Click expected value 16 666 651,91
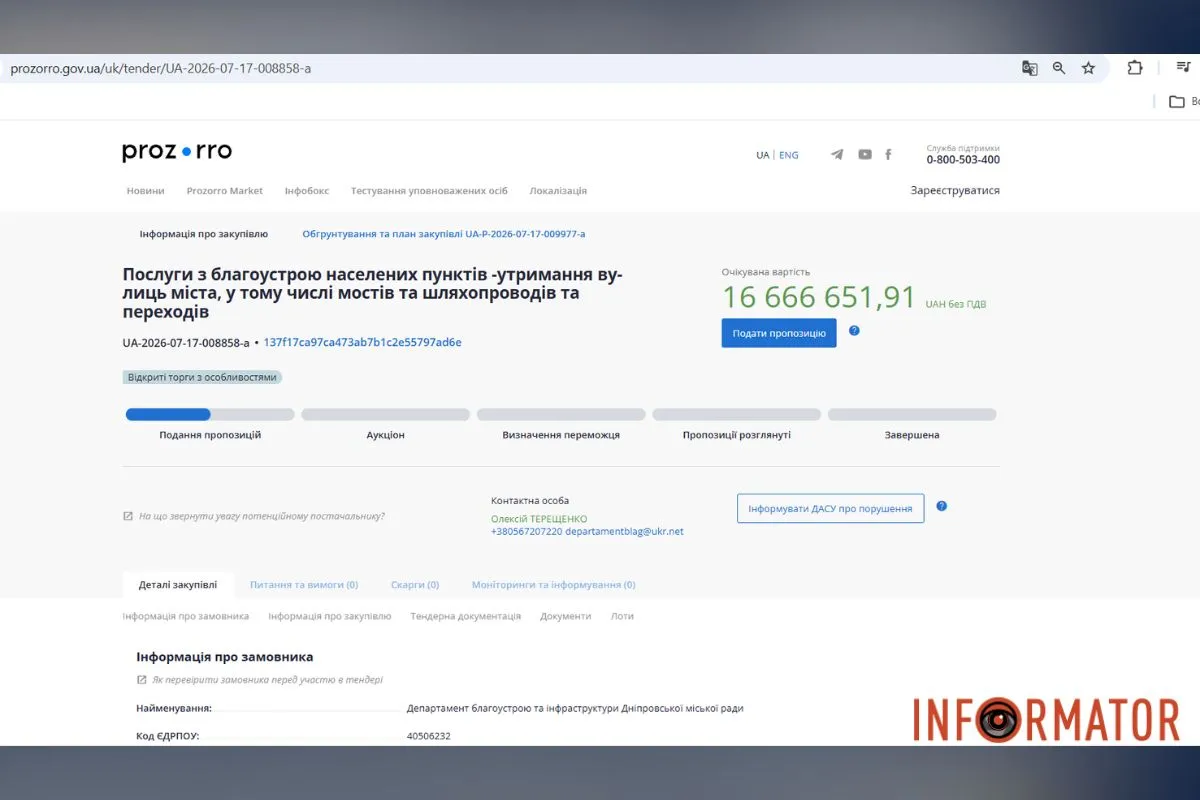Viewport: 1200px width, 800px height. [x=819, y=298]
